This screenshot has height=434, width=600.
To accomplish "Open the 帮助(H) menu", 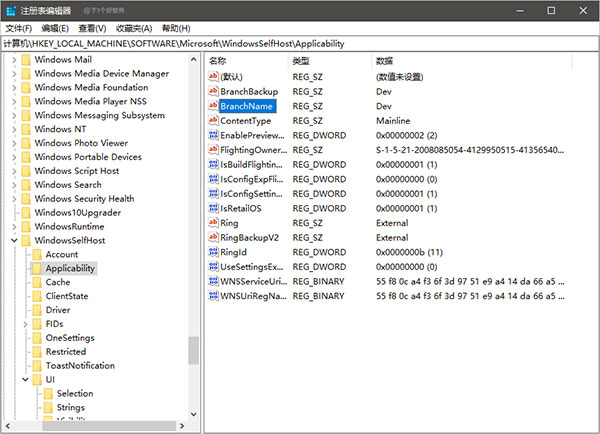I will coord(176,28).
